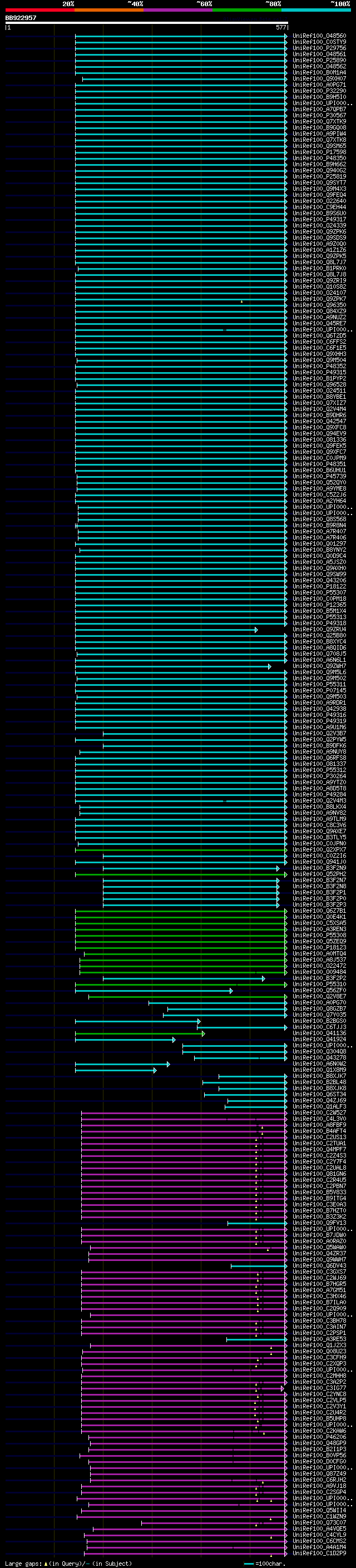The height and width of the screenshot is (1568, 356).
Task: Select hit UniRef100_Q1ALF3
Action: [319, 1106]
